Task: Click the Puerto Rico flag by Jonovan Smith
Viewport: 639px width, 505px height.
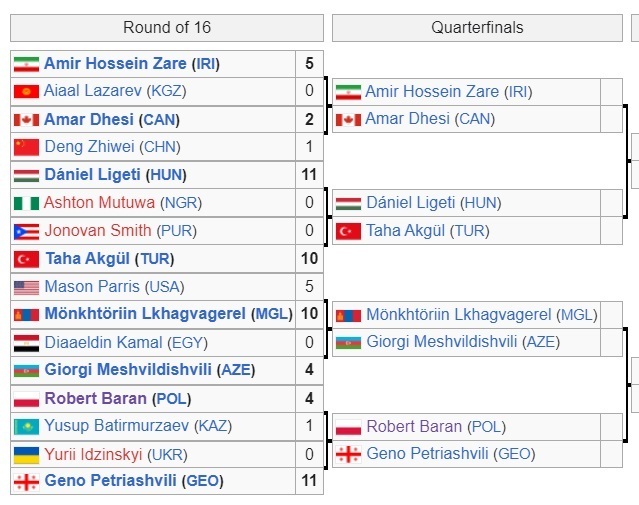Action: point(26,231)
